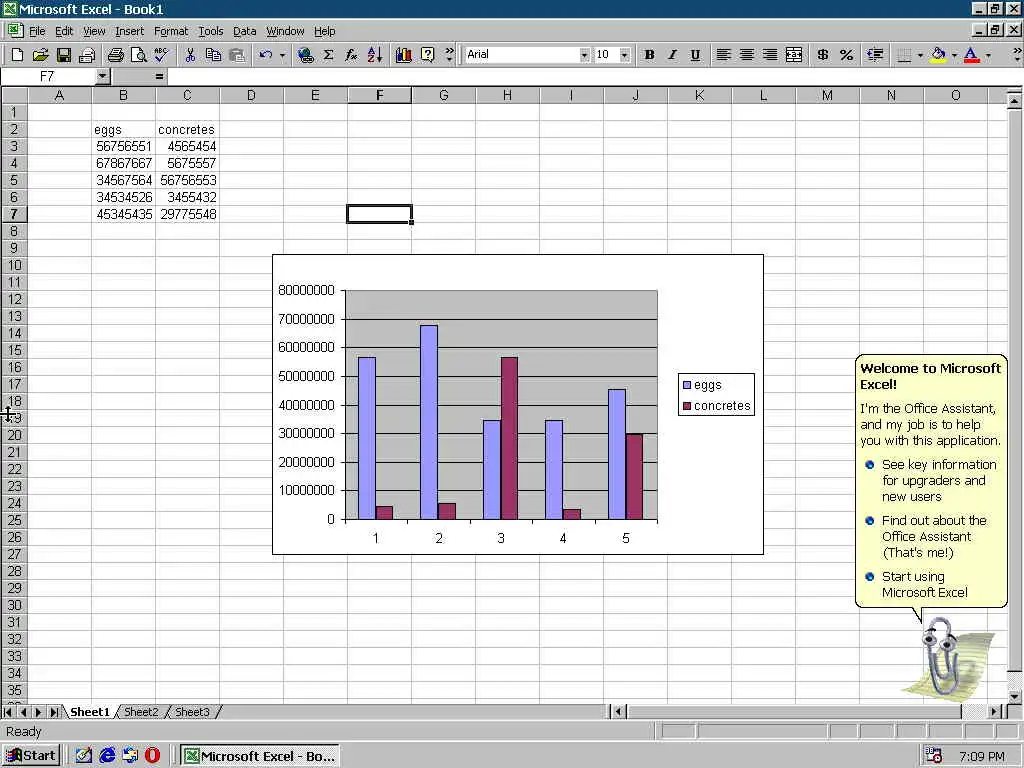Undo the last action with Undo icon

(265, 55)
